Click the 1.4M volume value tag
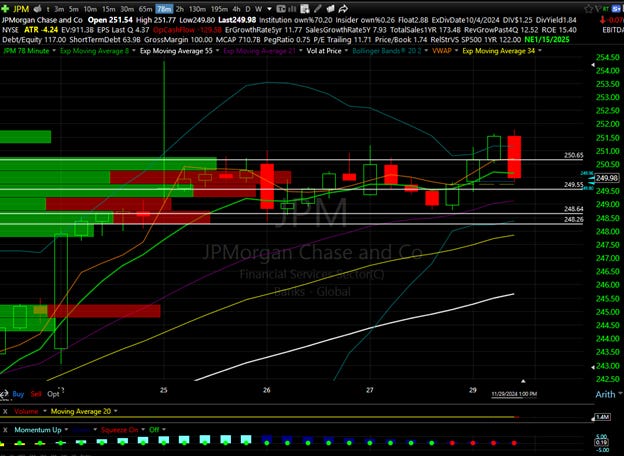The image size is (624, 456). [602, 417]
